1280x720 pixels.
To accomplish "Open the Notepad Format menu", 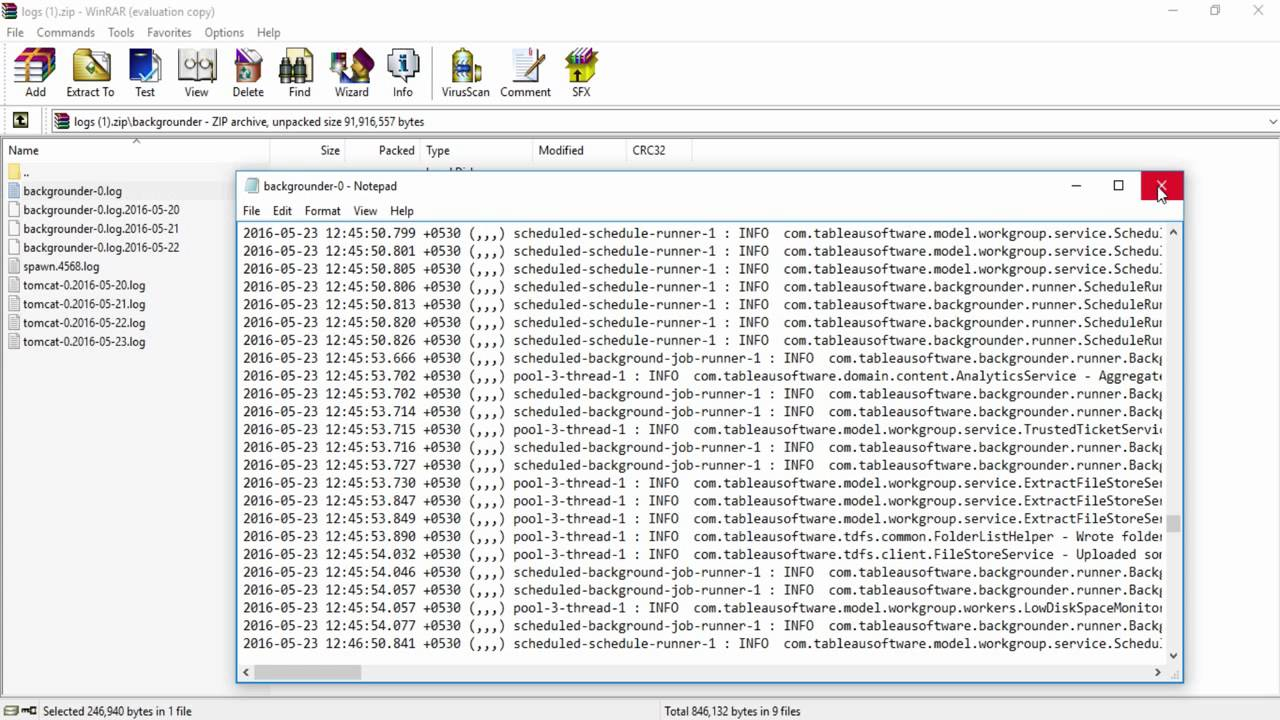I will [322, 211].
